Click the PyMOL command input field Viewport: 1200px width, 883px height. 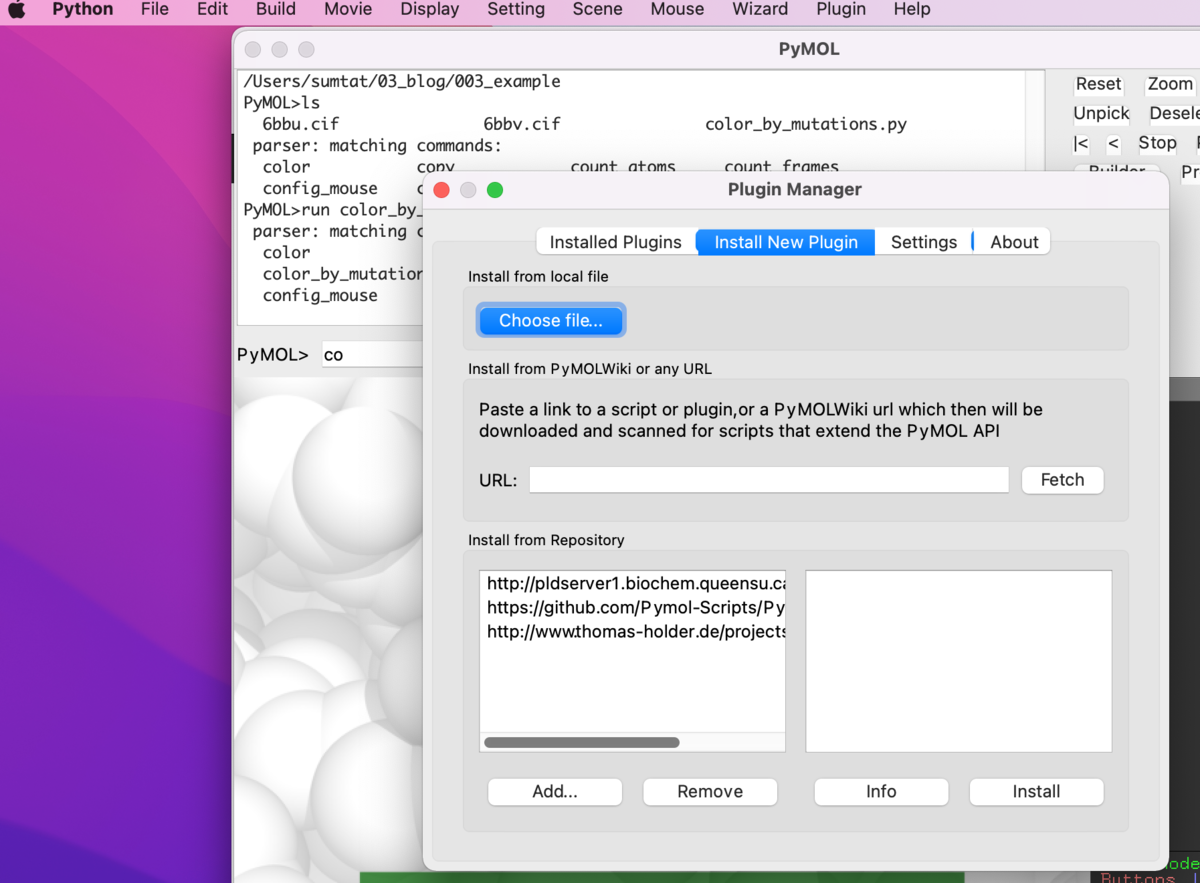[x=372, y=354]
